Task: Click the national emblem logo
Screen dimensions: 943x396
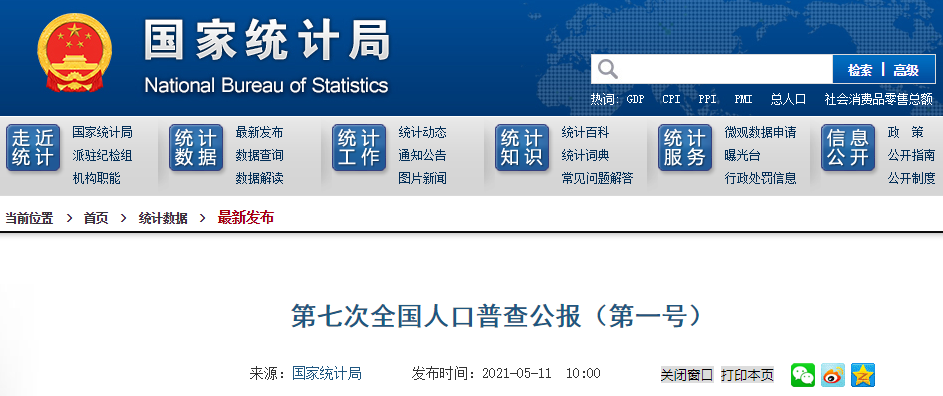Action: 75,53
